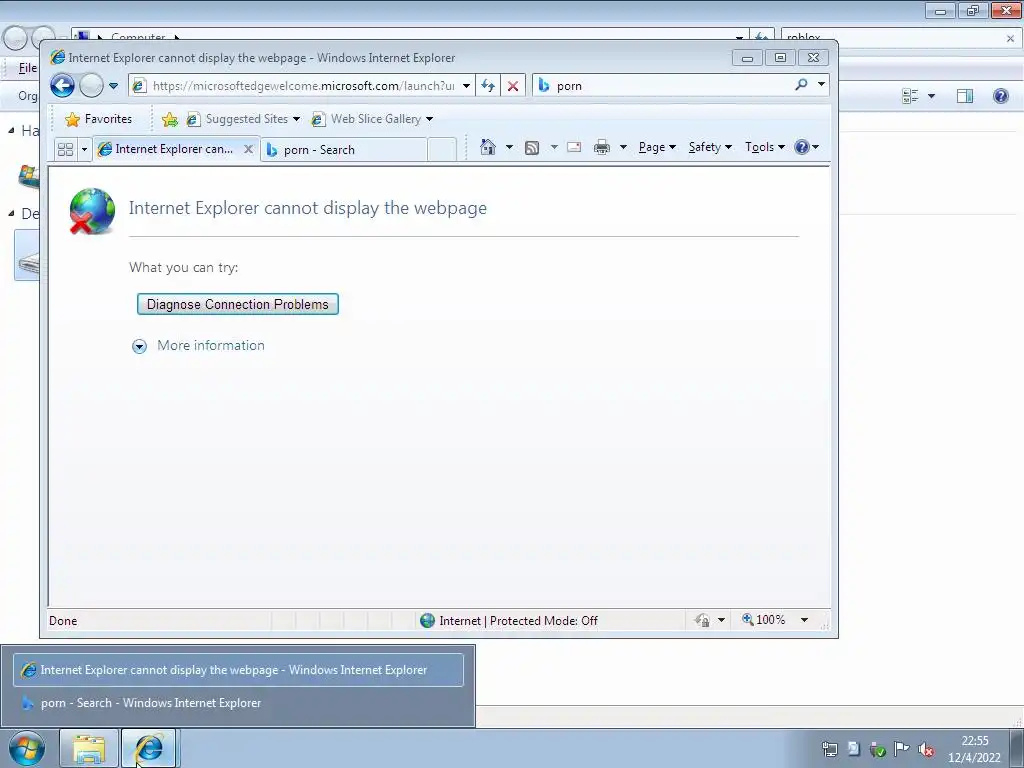
Task: Open the Page menu
Action: pos(657,147)
